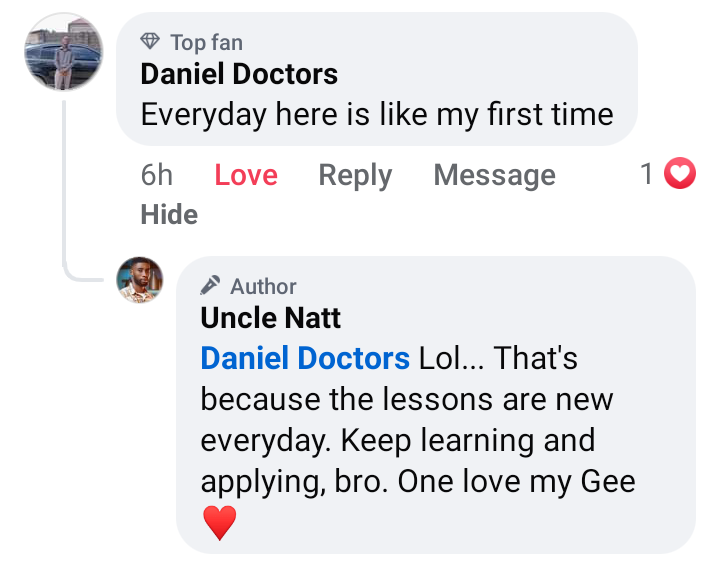Message Daniel Doctors from the comment
720x565 pixels.
pyautogui.click(x=494, y=175)
